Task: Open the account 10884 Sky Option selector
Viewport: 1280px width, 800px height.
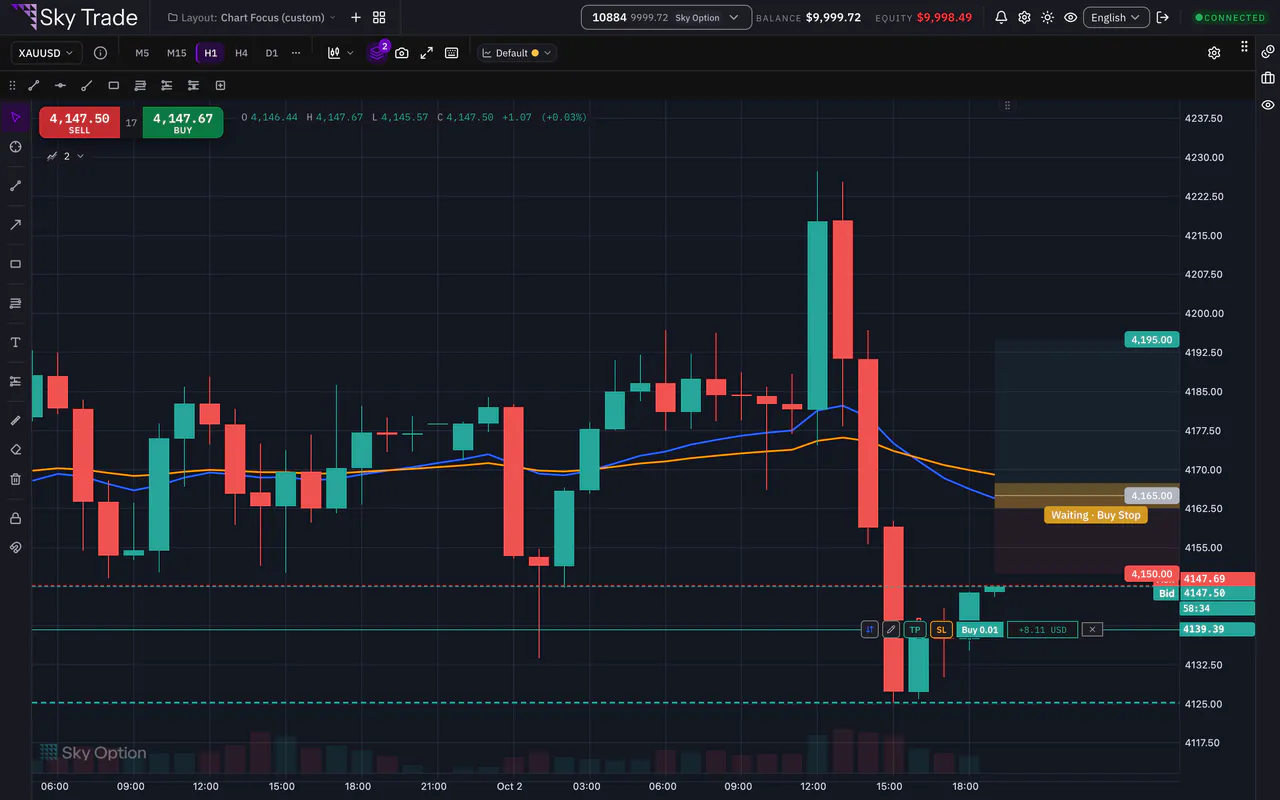Action: click(x=666, y=17)
